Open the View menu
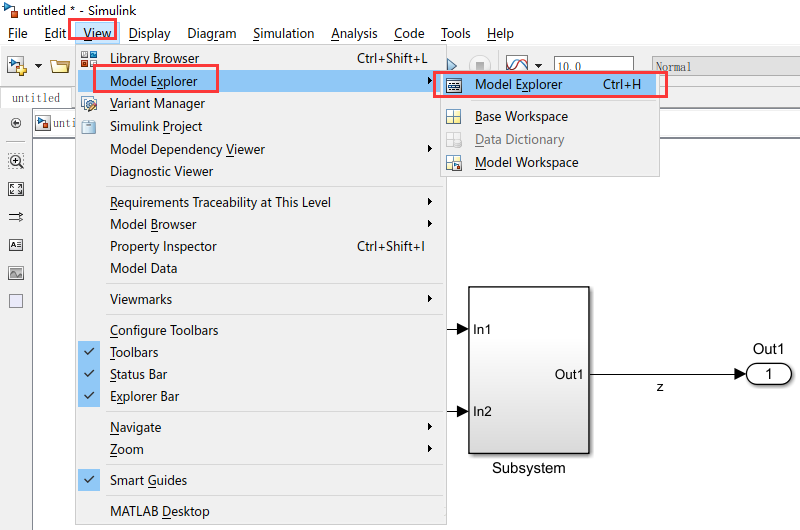The height and width of the screenshot is (530, 800). [97, 34]
